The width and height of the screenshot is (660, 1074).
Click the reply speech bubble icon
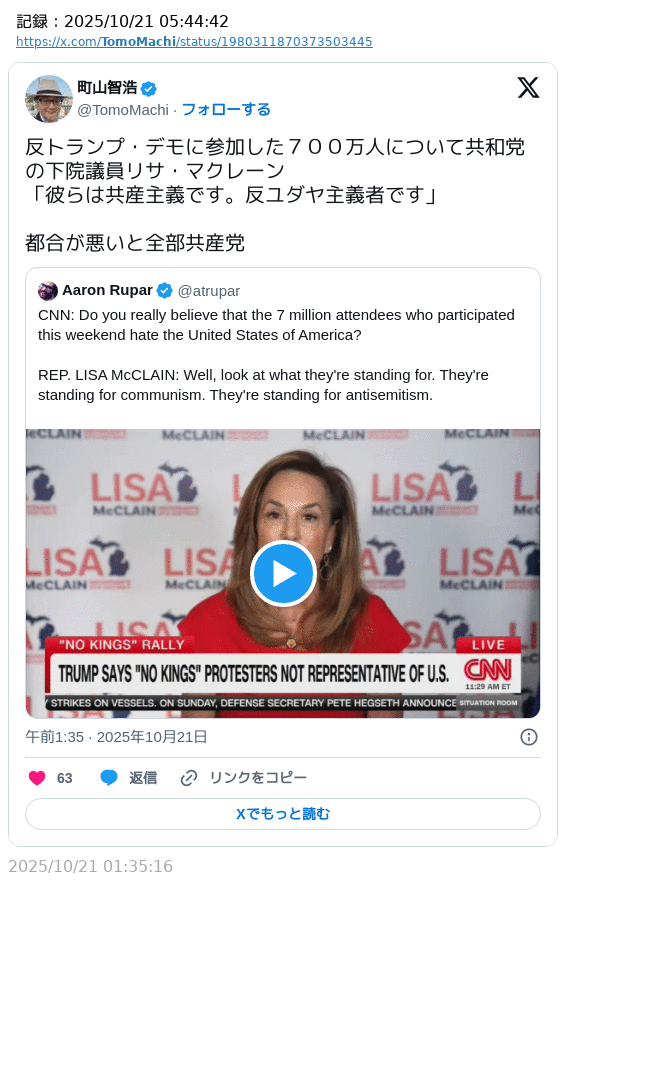(x=109, y=777)
